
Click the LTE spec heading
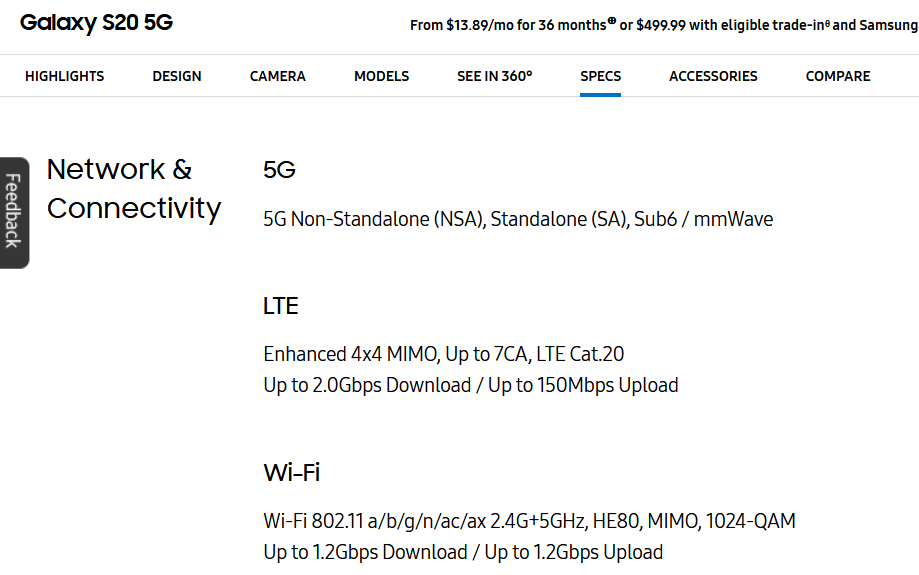coord(280,306)
